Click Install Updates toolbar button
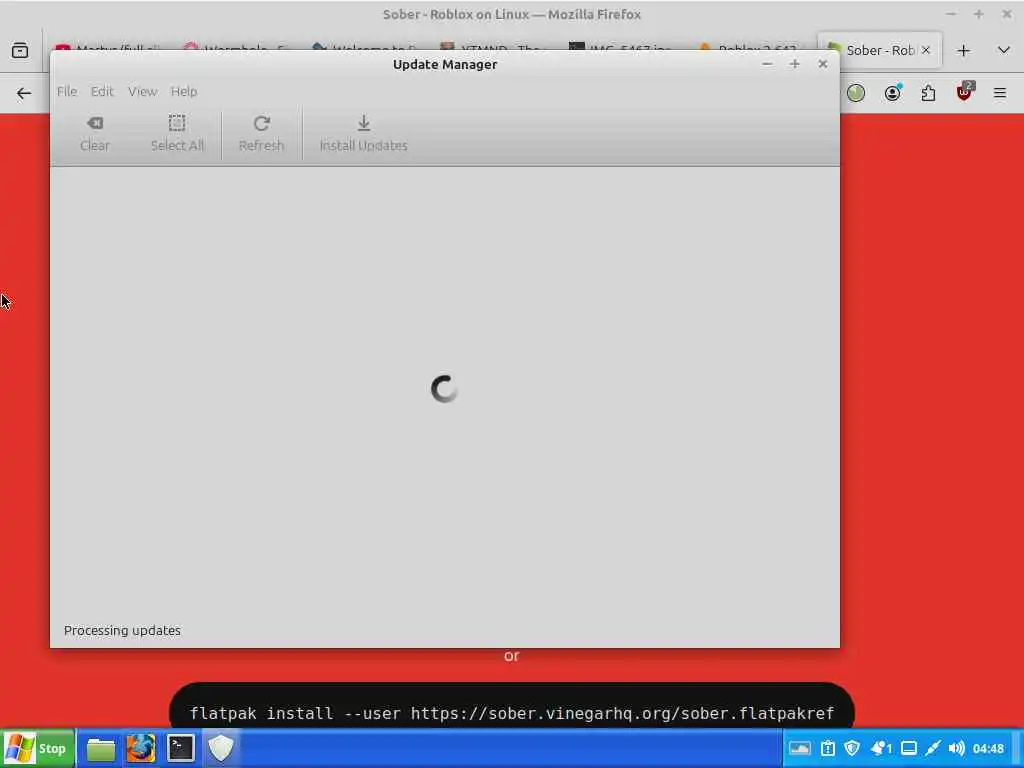 click(x=364, y=134)
